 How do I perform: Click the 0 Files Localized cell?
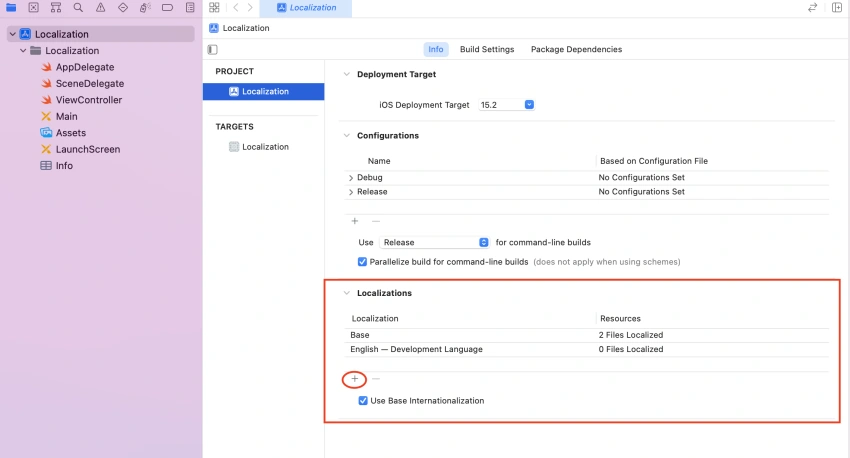(631, 350)
